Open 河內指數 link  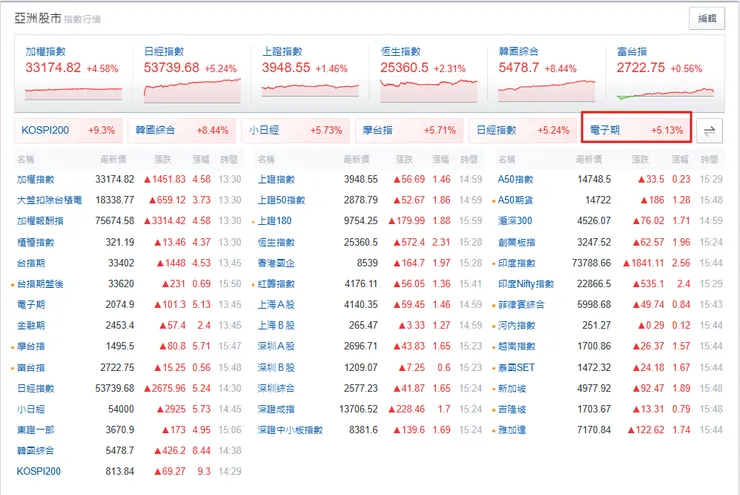click(517, 326)
